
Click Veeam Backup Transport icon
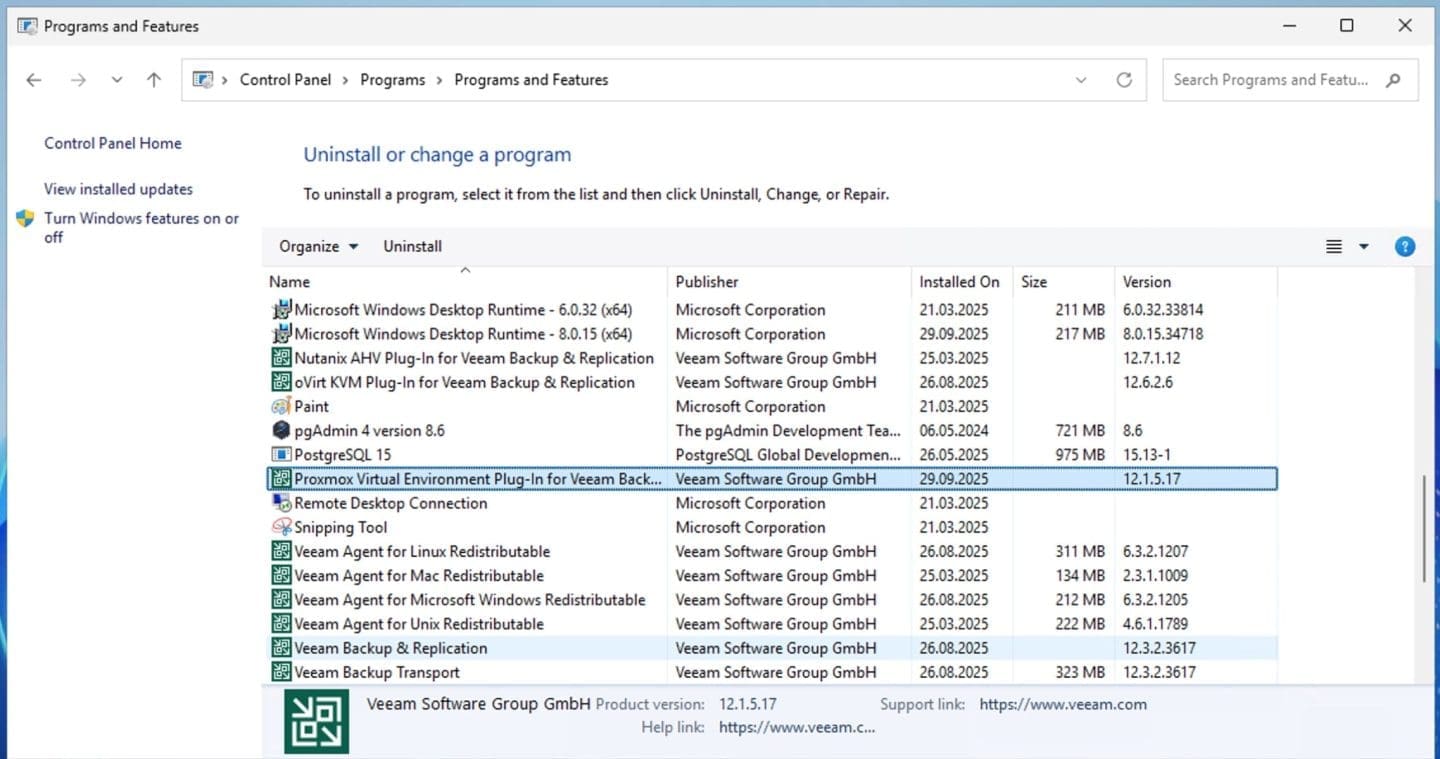(x=281, y=672)
